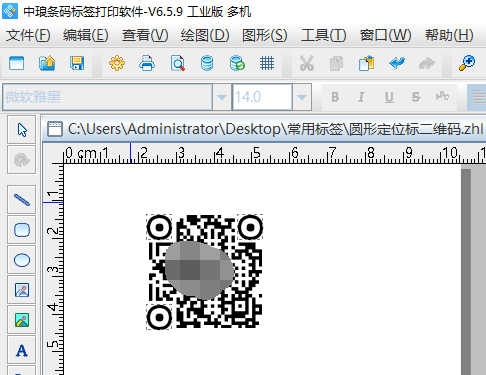Toggle italic formatting button I

coord(361,97)
